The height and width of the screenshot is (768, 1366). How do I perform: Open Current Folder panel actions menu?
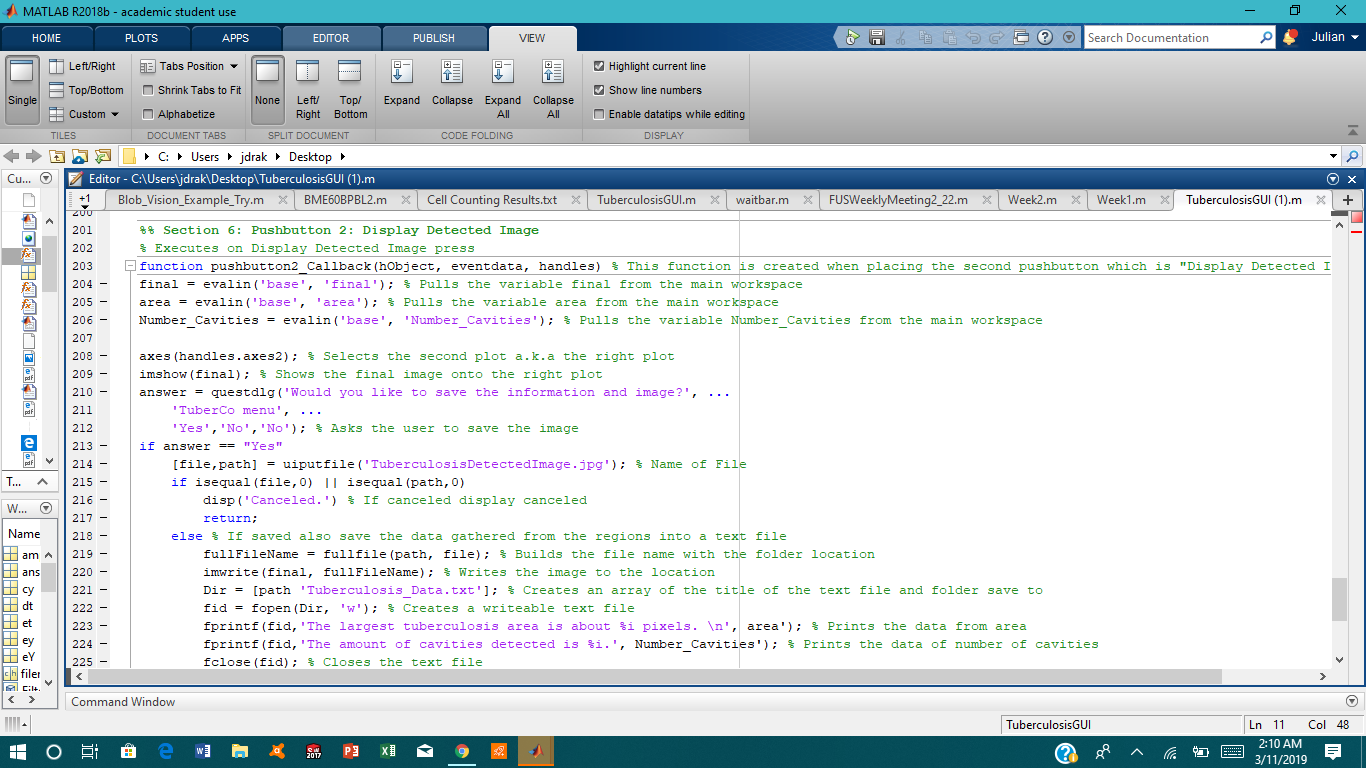point(46,178)
